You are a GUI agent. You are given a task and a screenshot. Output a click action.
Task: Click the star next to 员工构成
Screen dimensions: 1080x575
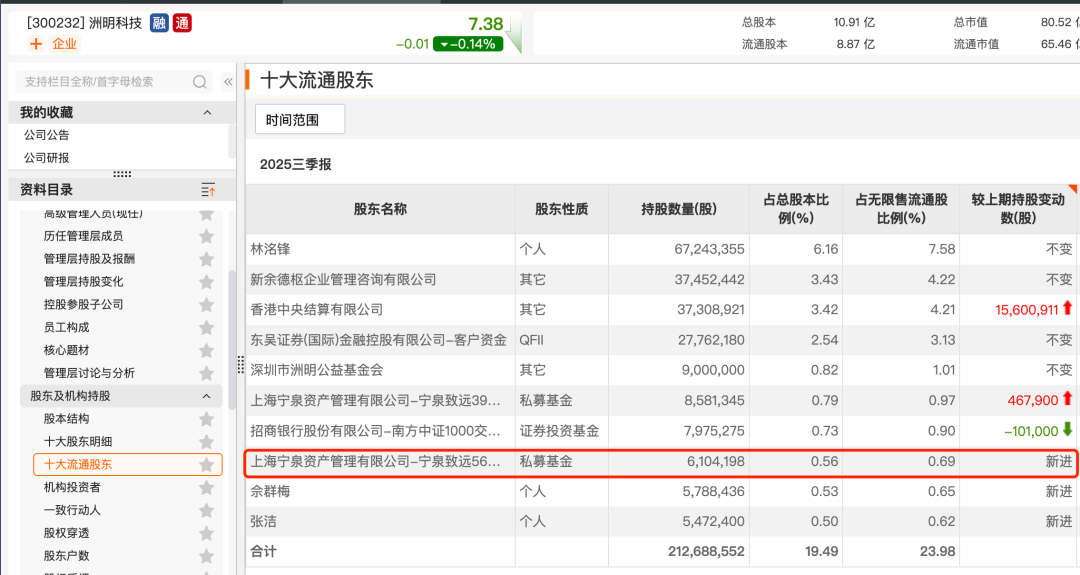(207, 327)
